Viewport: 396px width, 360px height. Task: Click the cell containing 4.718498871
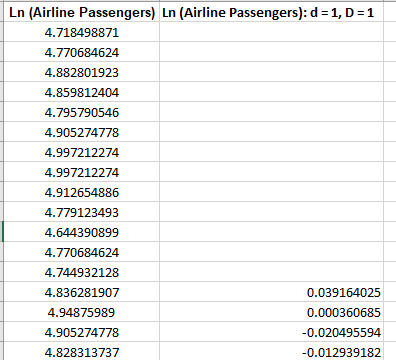(x=82, y=32)
